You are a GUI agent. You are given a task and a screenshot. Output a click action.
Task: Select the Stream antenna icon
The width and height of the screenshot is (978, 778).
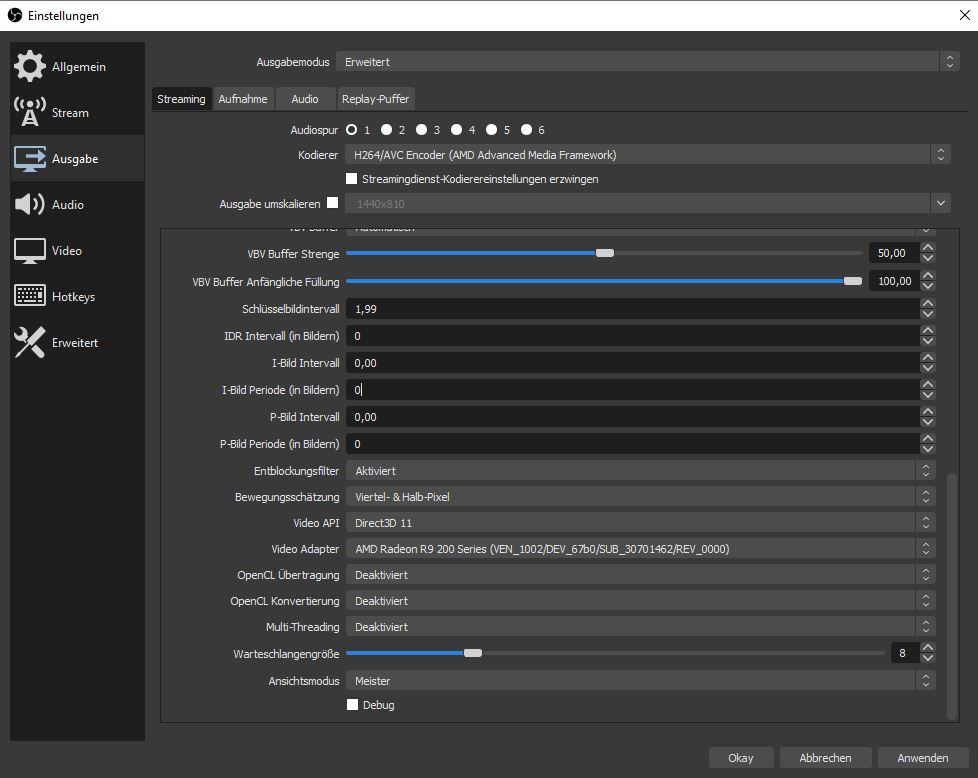pyautogui.click(x=30, y=113)
